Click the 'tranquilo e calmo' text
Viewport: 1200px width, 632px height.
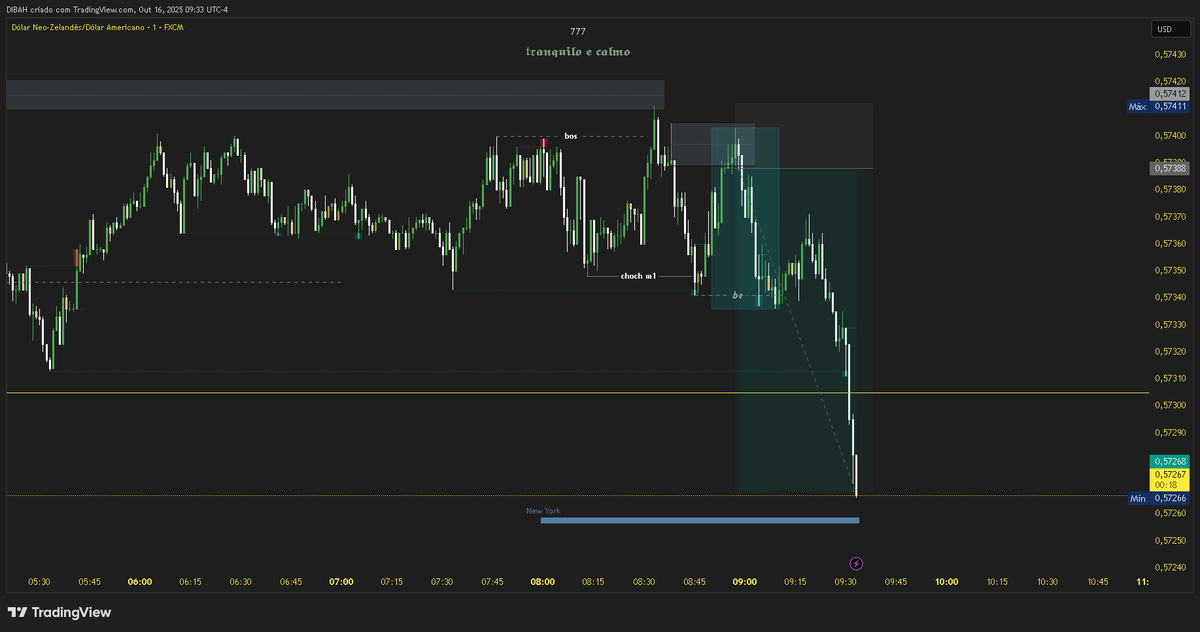578,51
